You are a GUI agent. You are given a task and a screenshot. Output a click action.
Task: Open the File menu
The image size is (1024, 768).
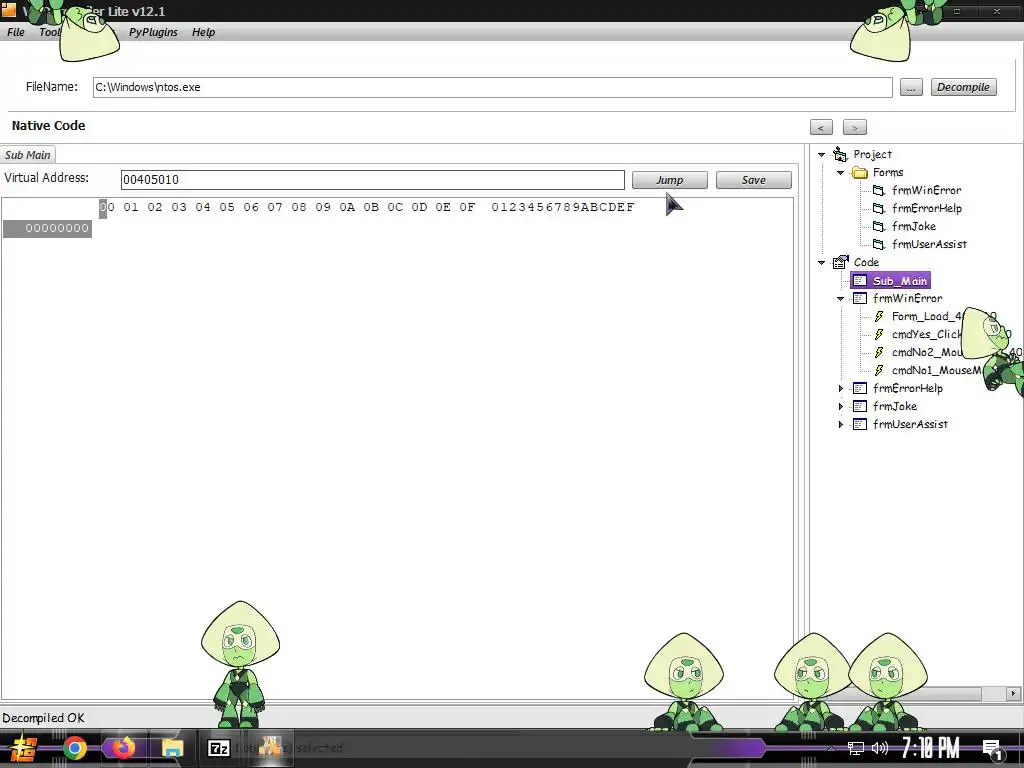(16, 32)
